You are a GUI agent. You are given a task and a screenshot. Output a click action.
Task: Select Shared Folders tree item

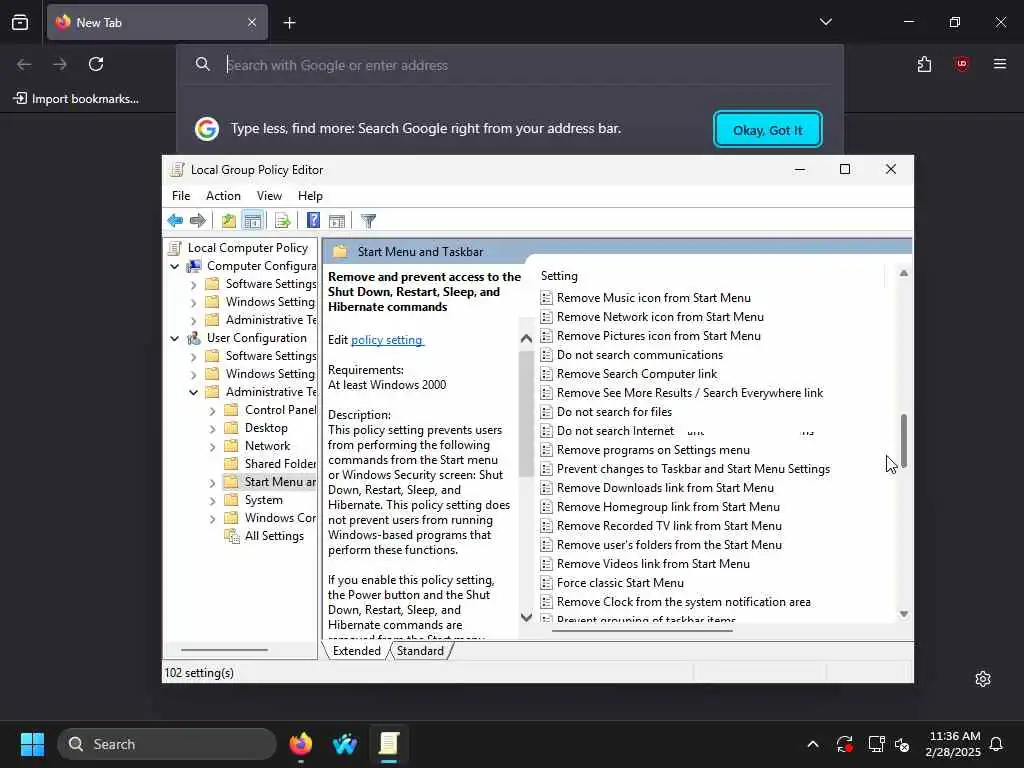click(x=280, y=464)
